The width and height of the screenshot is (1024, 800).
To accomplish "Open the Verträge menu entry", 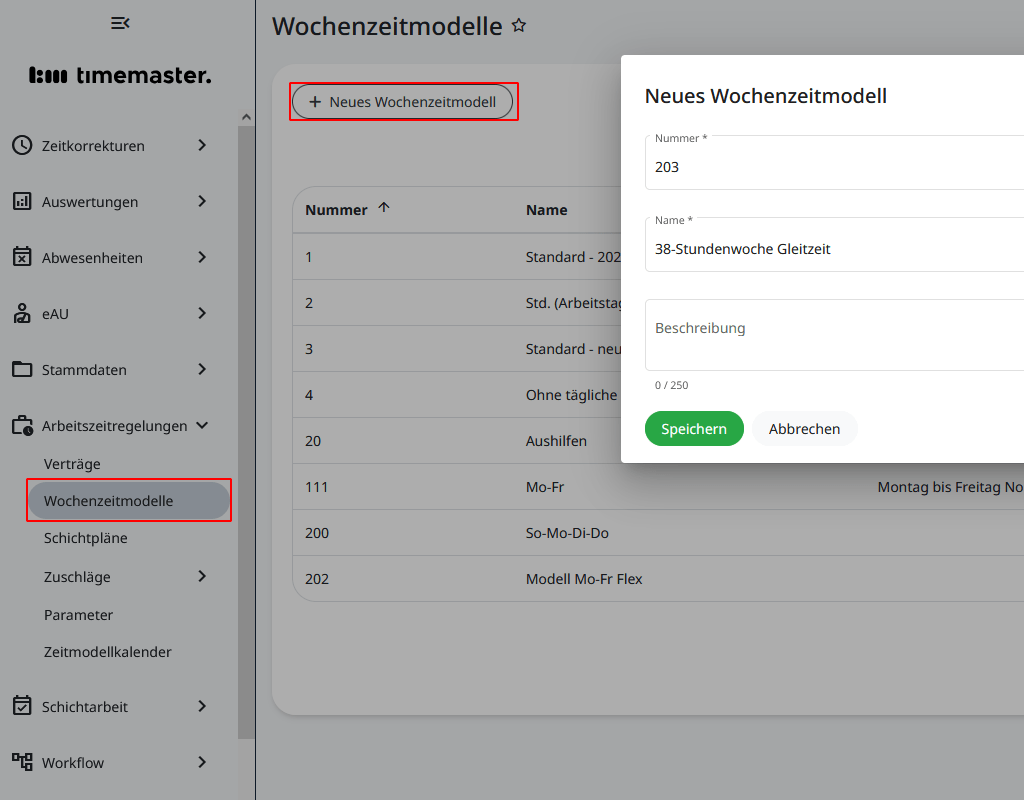I will pyautogui.click(x=73, y=464).
